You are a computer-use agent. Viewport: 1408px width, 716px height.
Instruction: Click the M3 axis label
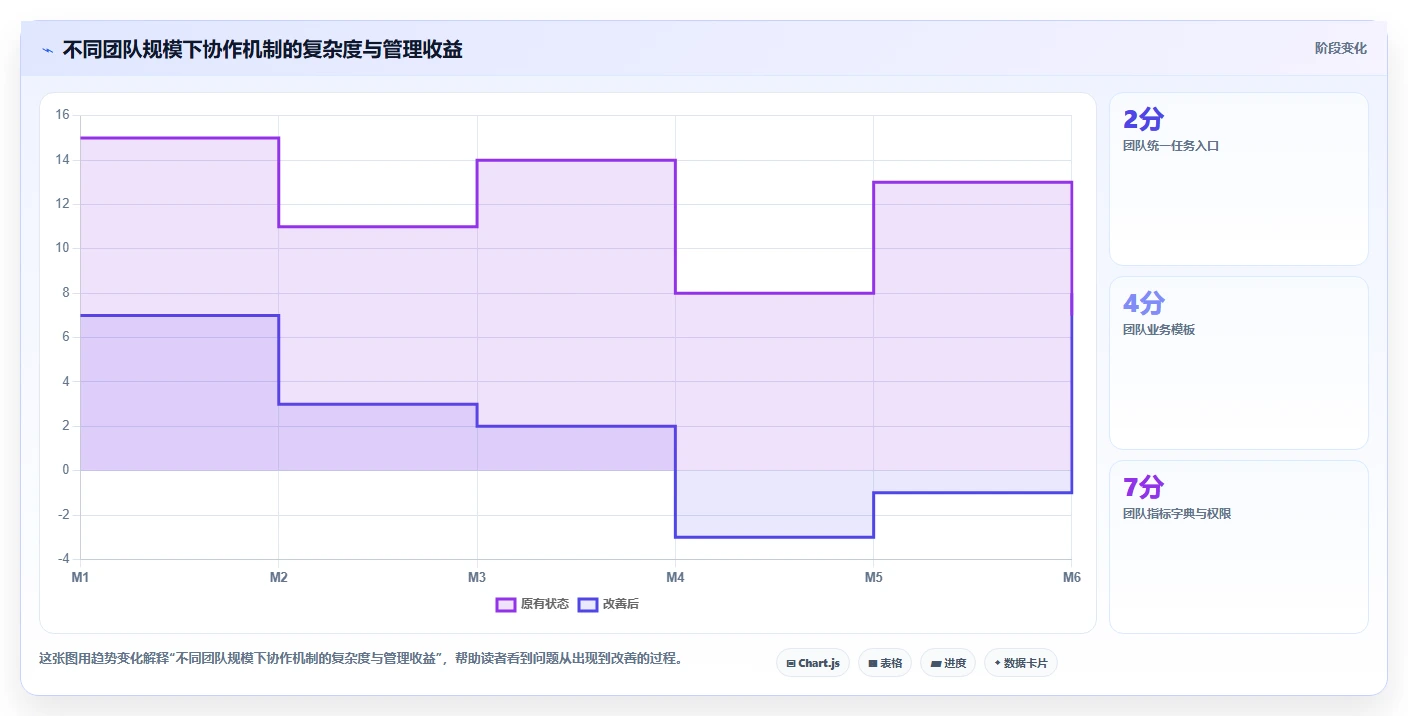point(477,577)
